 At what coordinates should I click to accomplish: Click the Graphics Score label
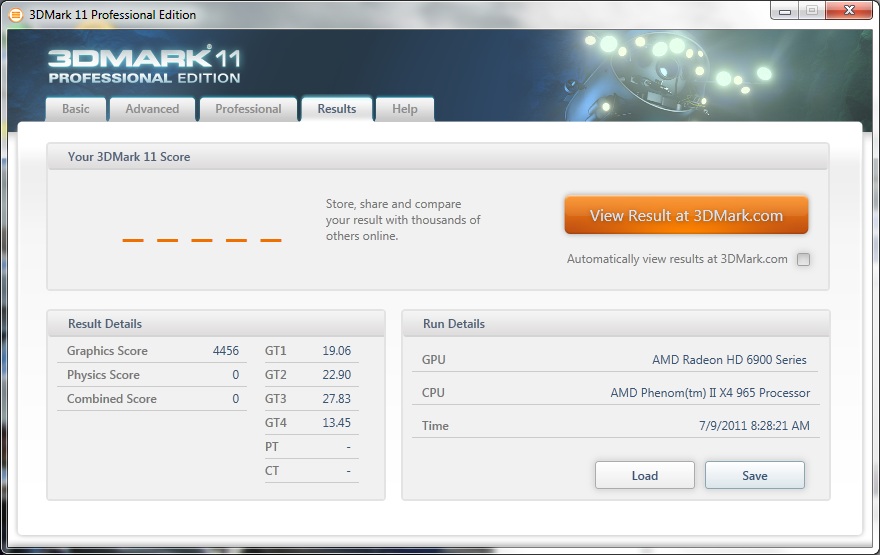(107, 351)
